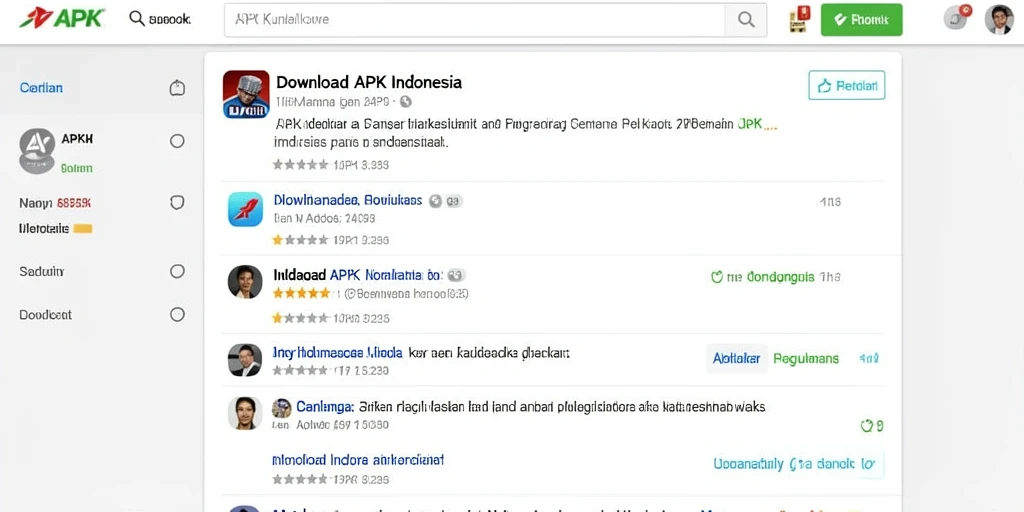1024x512 pixels.
Task: Click the round APKH logo in the sidebar
Action: (x=37, y=150)
